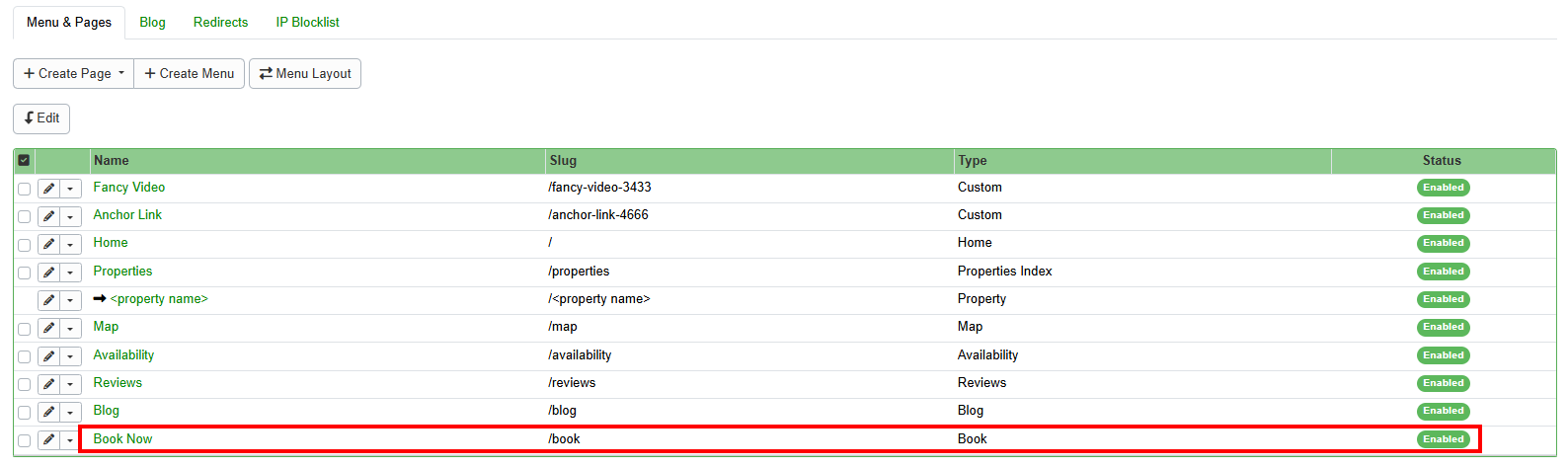Open the Fancy Video page link
Viewport: 1568px width, 468px height.
coord(129,187)
